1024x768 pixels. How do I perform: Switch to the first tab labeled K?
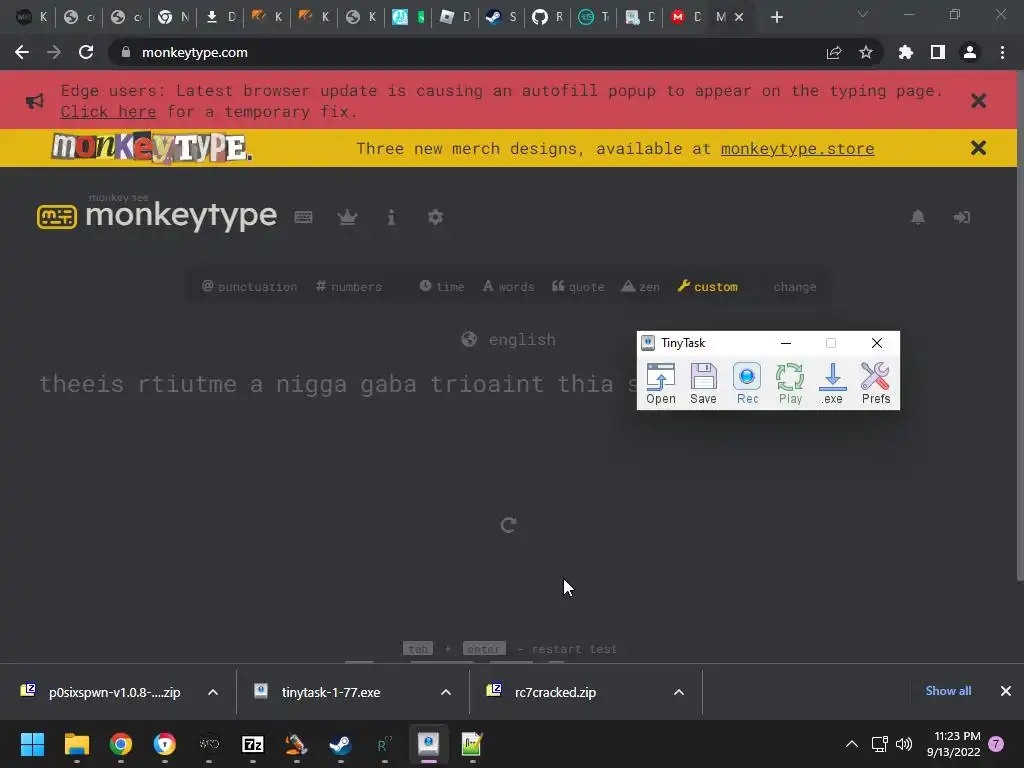pos(31,17)
